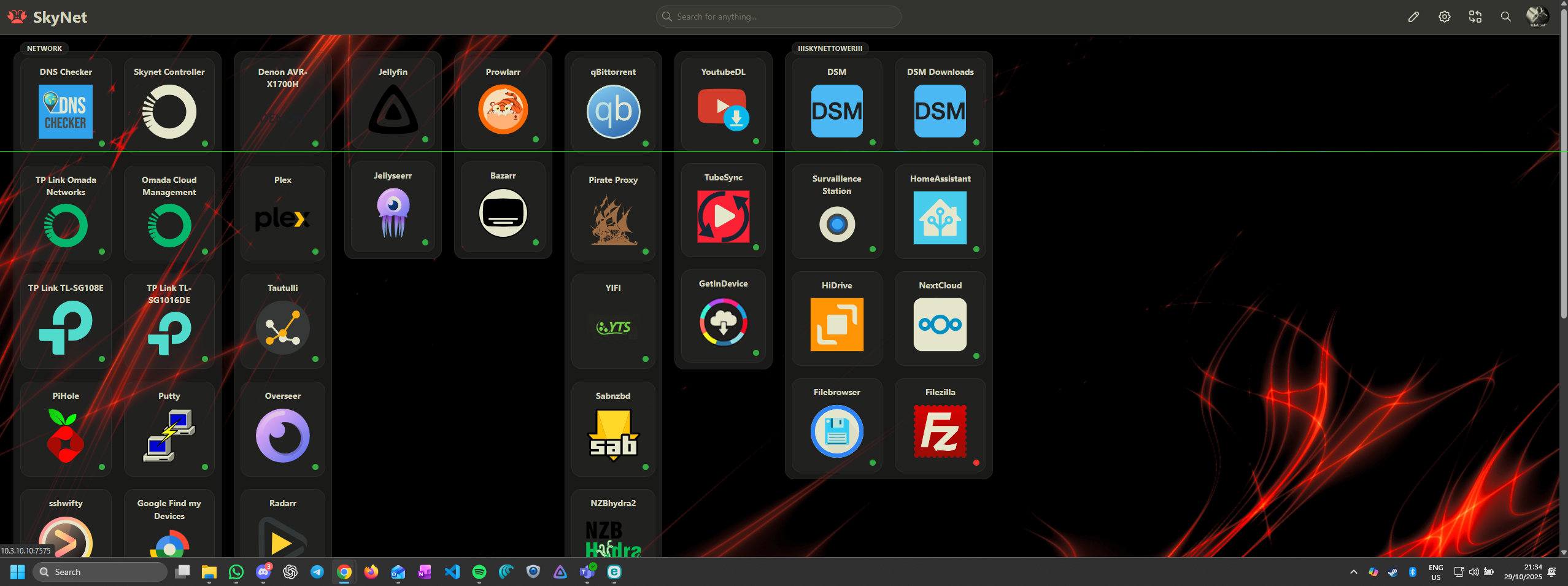Launch the Putty terminal tile
1568x586 pixels.
169,429
